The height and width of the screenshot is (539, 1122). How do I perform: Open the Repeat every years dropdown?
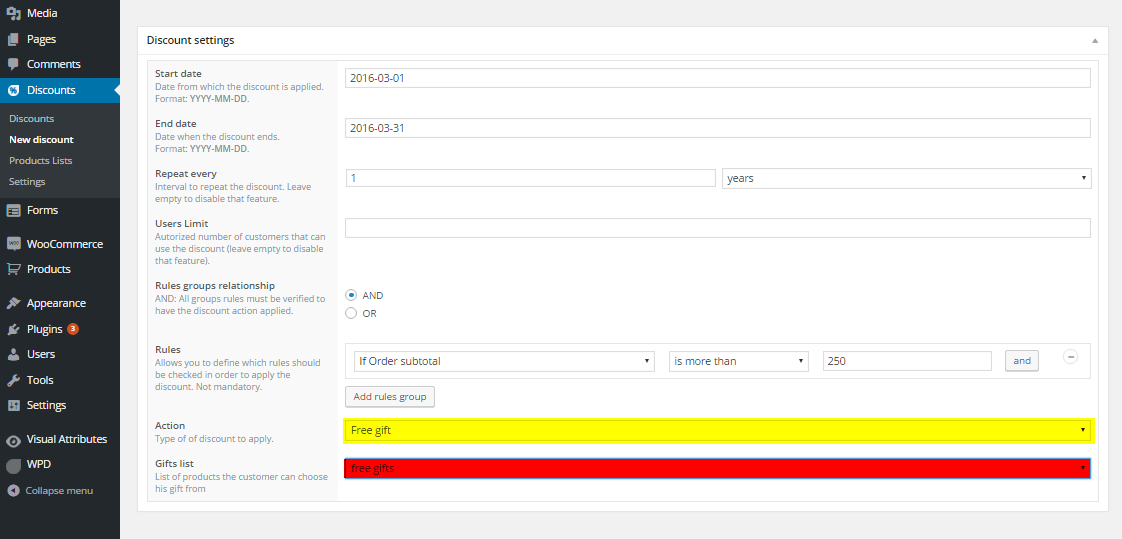[907, 178]
